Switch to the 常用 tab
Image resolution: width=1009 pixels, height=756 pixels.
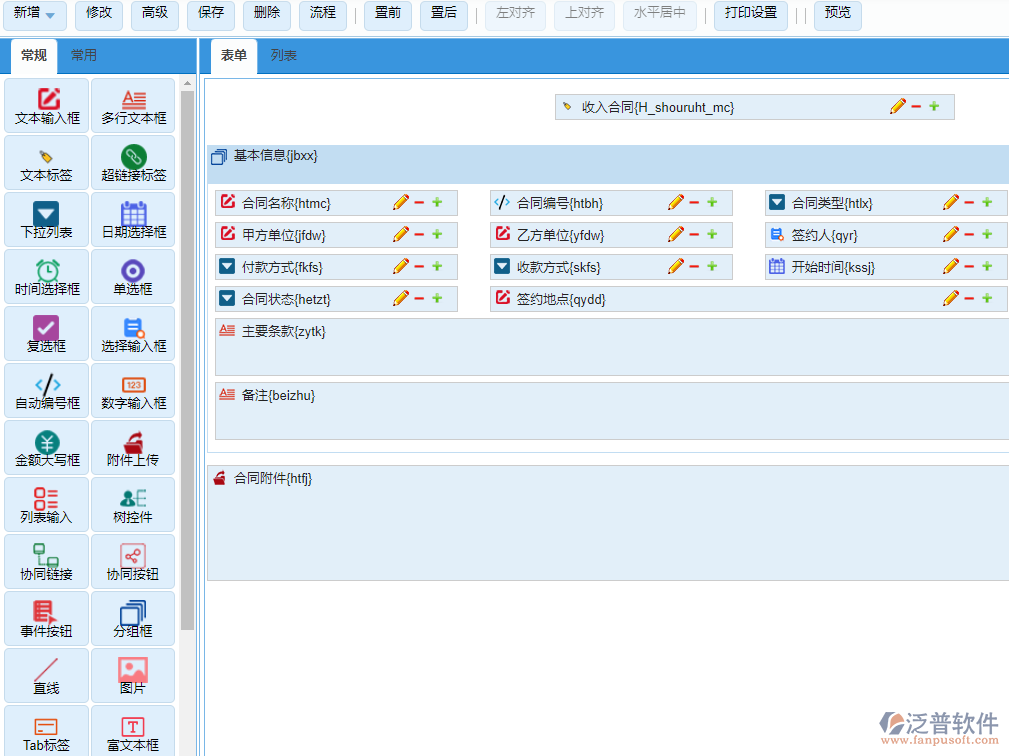[84, 56]
